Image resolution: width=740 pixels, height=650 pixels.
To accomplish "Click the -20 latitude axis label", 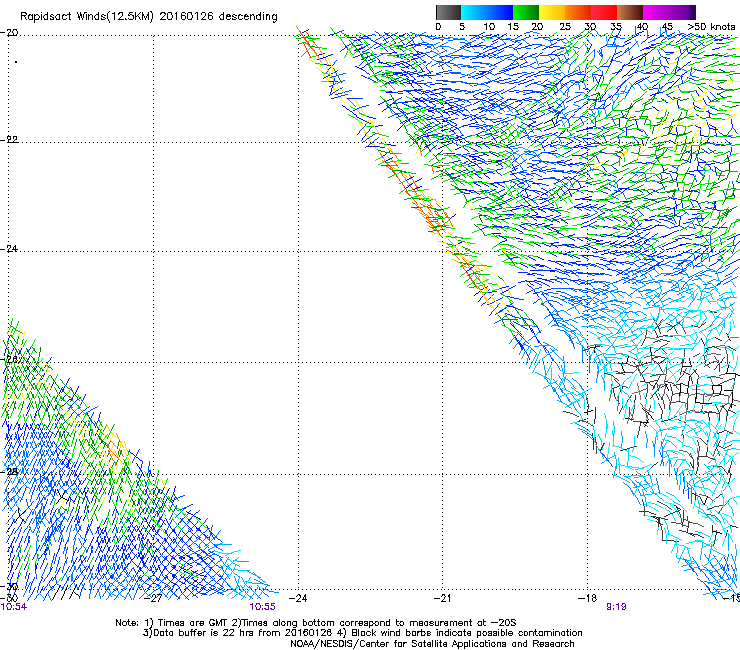I will (9, 33).
